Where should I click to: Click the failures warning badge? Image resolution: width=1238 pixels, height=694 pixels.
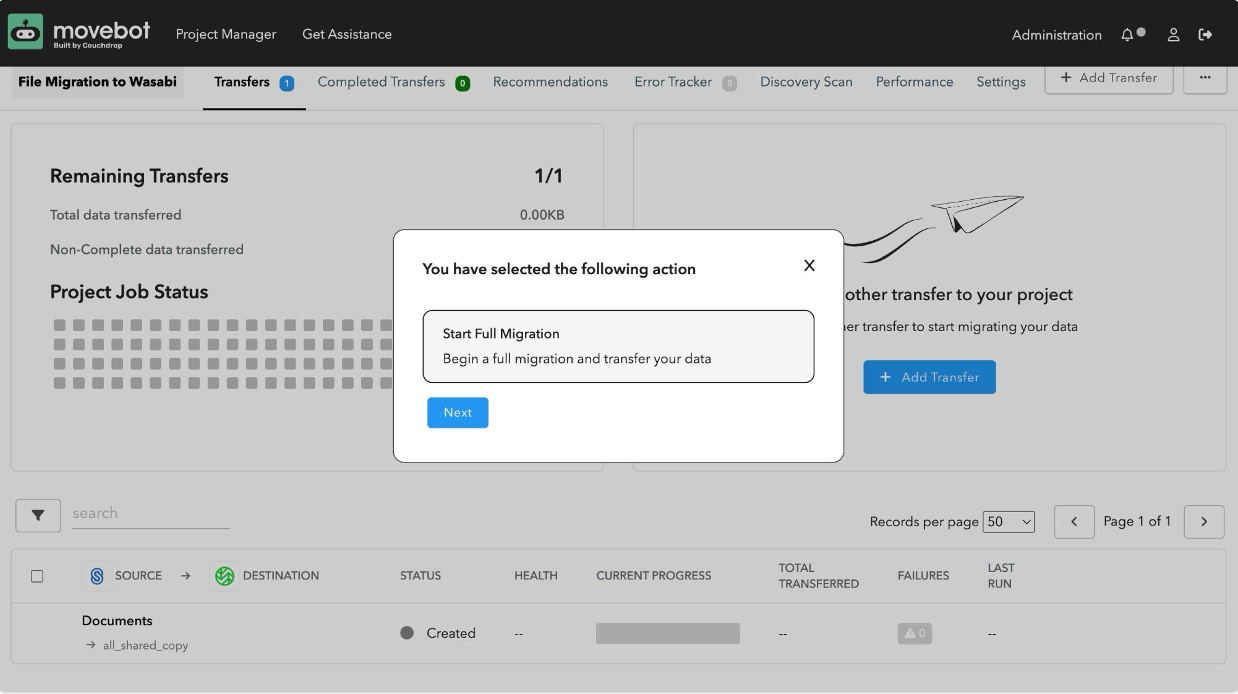click(915, 633)
